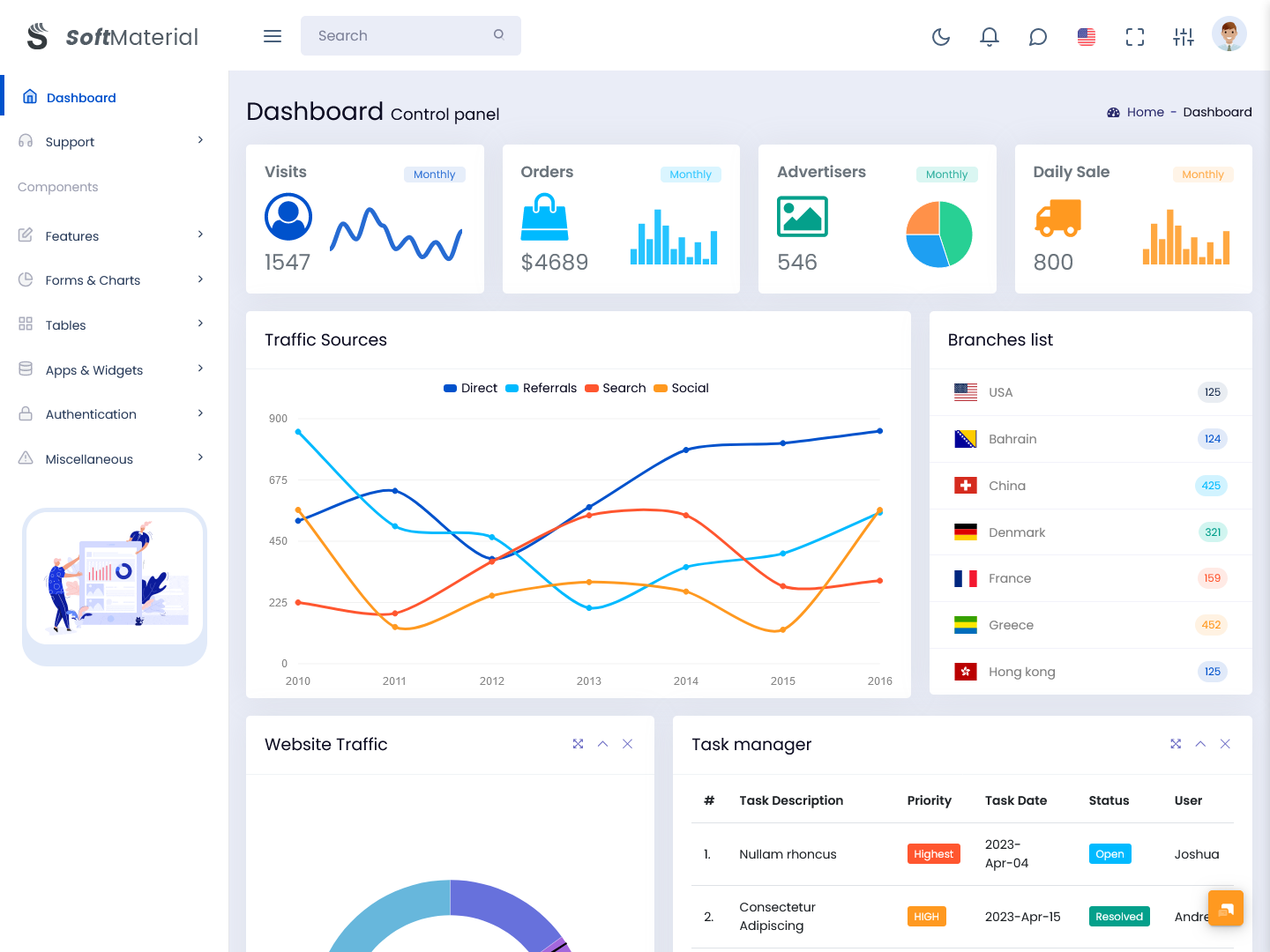The height and width of the screenshot is (952, 1270).
Task: Select the USA branch row
Action: (1091, 392)
